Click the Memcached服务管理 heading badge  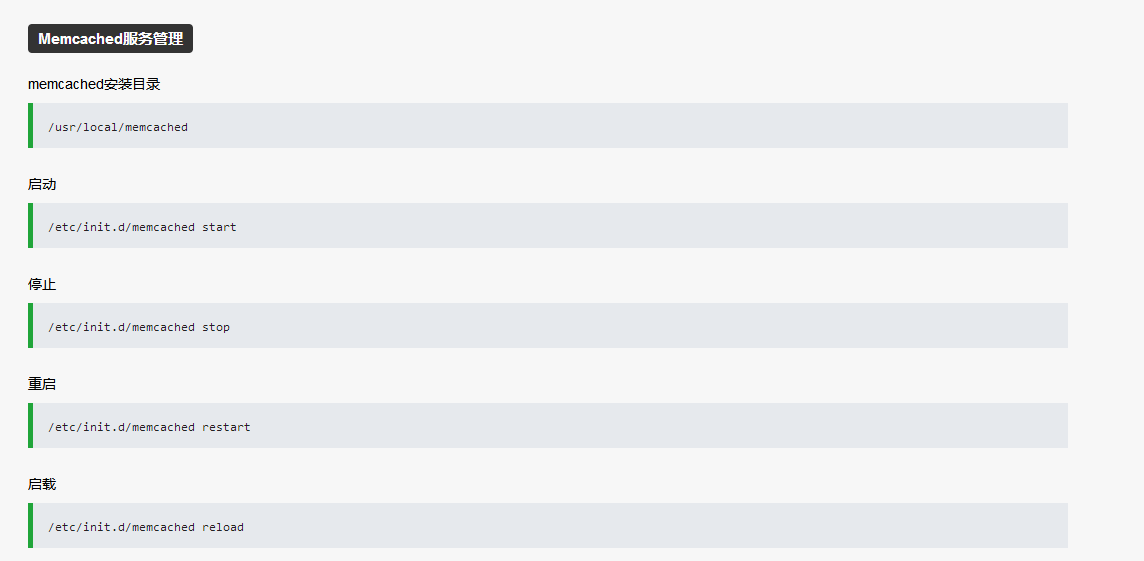[110, 39]
